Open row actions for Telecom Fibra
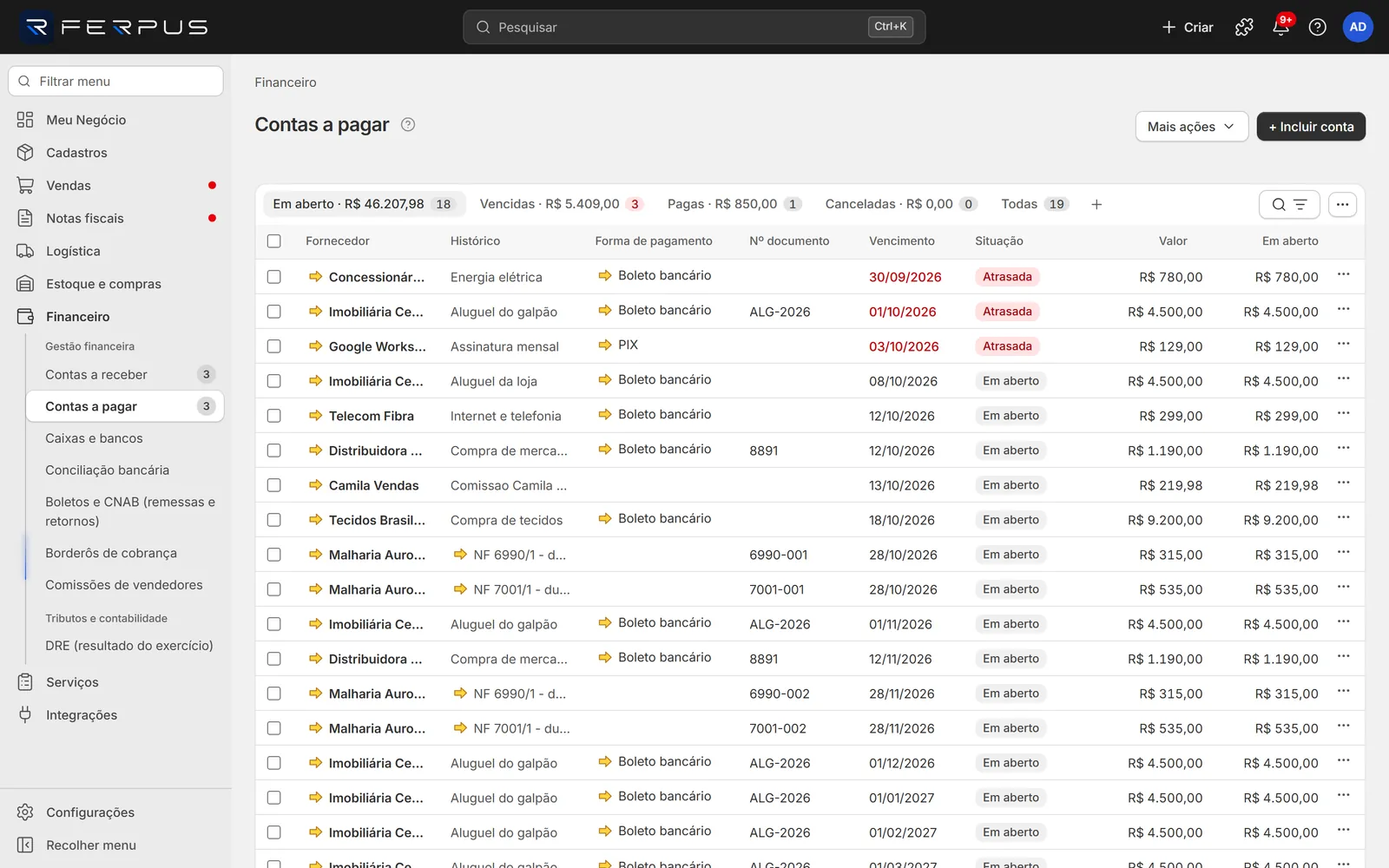Viewport: 1389px width, 868px height. pos(1343,414)
